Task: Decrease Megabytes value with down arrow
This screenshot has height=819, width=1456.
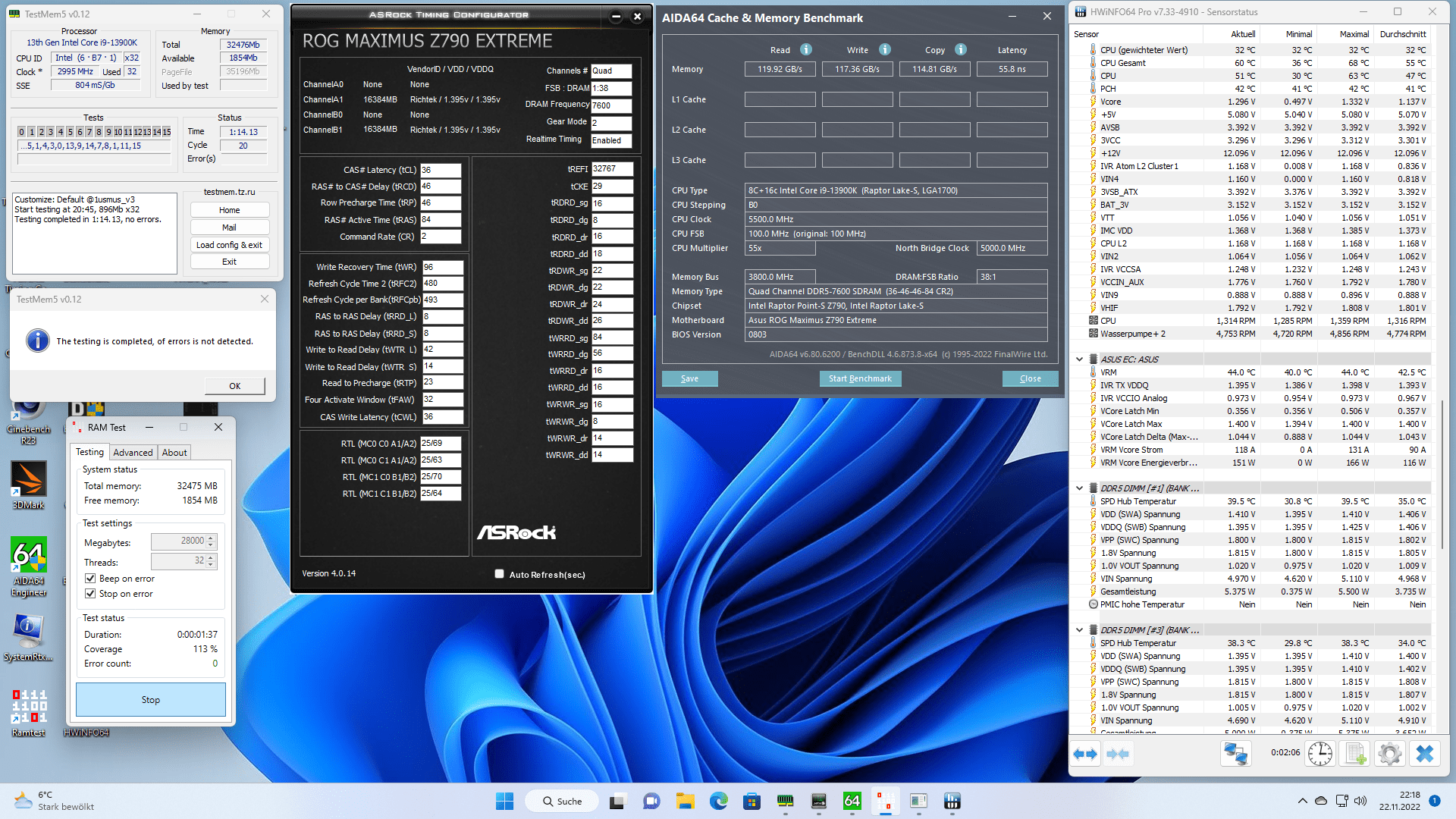Action: tap(212, 544)
